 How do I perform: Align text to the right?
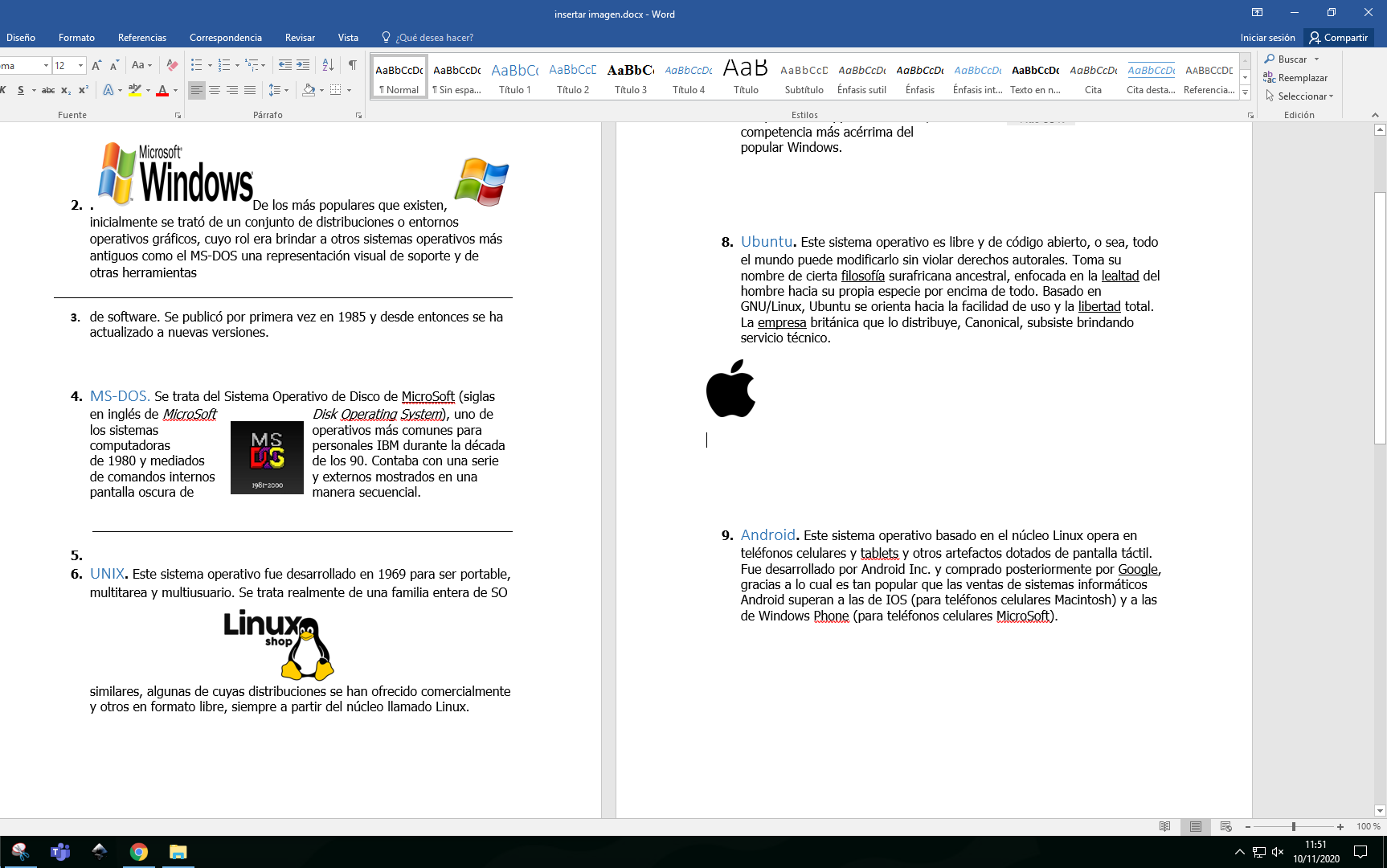pos(232,90)
